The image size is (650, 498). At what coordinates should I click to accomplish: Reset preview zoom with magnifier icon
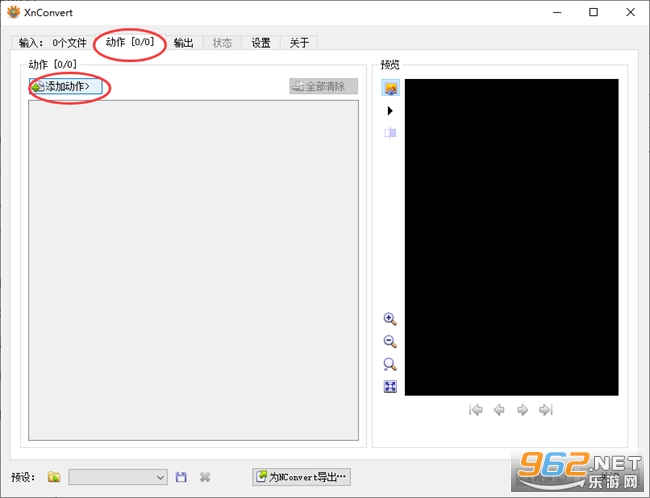coord(390,364)
